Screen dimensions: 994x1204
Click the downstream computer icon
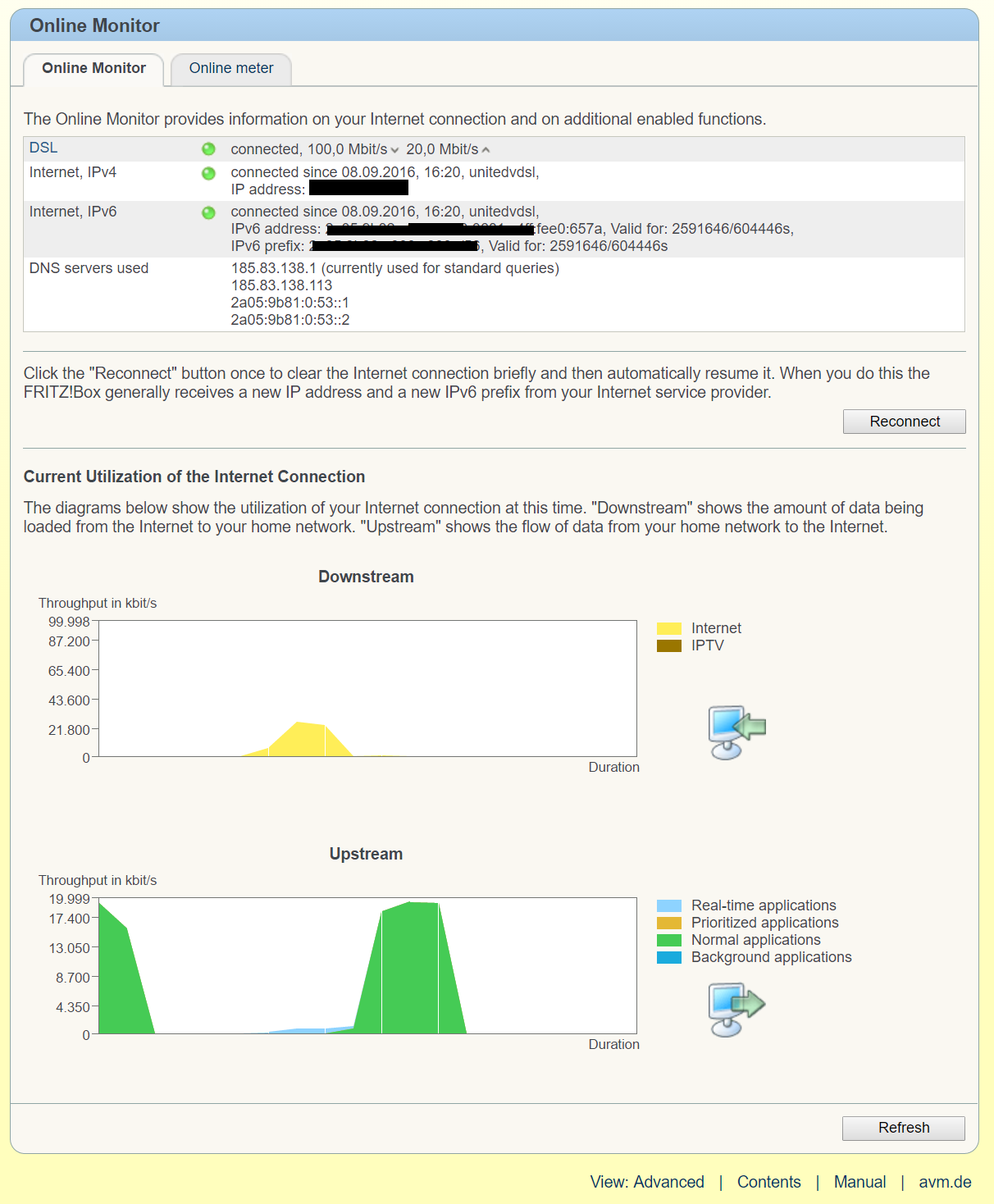point(736,732)
